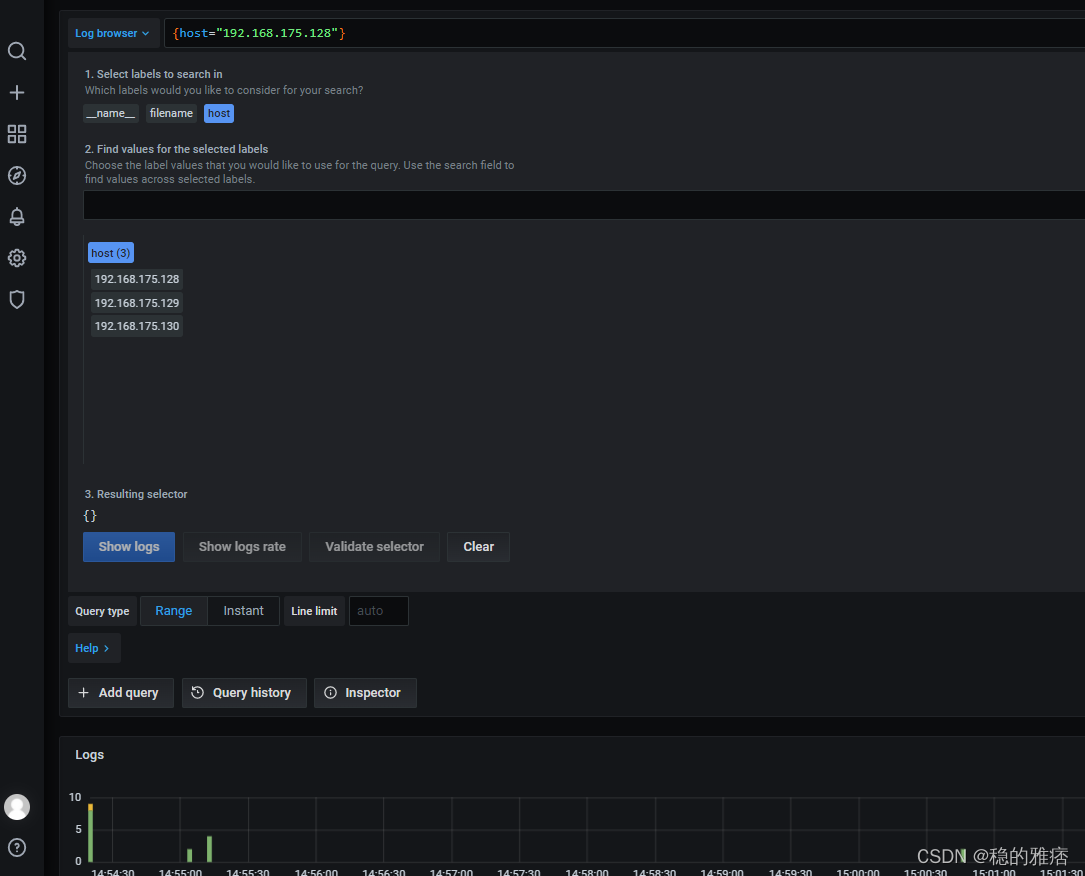Expand the Help section

[x=94, y=648]
